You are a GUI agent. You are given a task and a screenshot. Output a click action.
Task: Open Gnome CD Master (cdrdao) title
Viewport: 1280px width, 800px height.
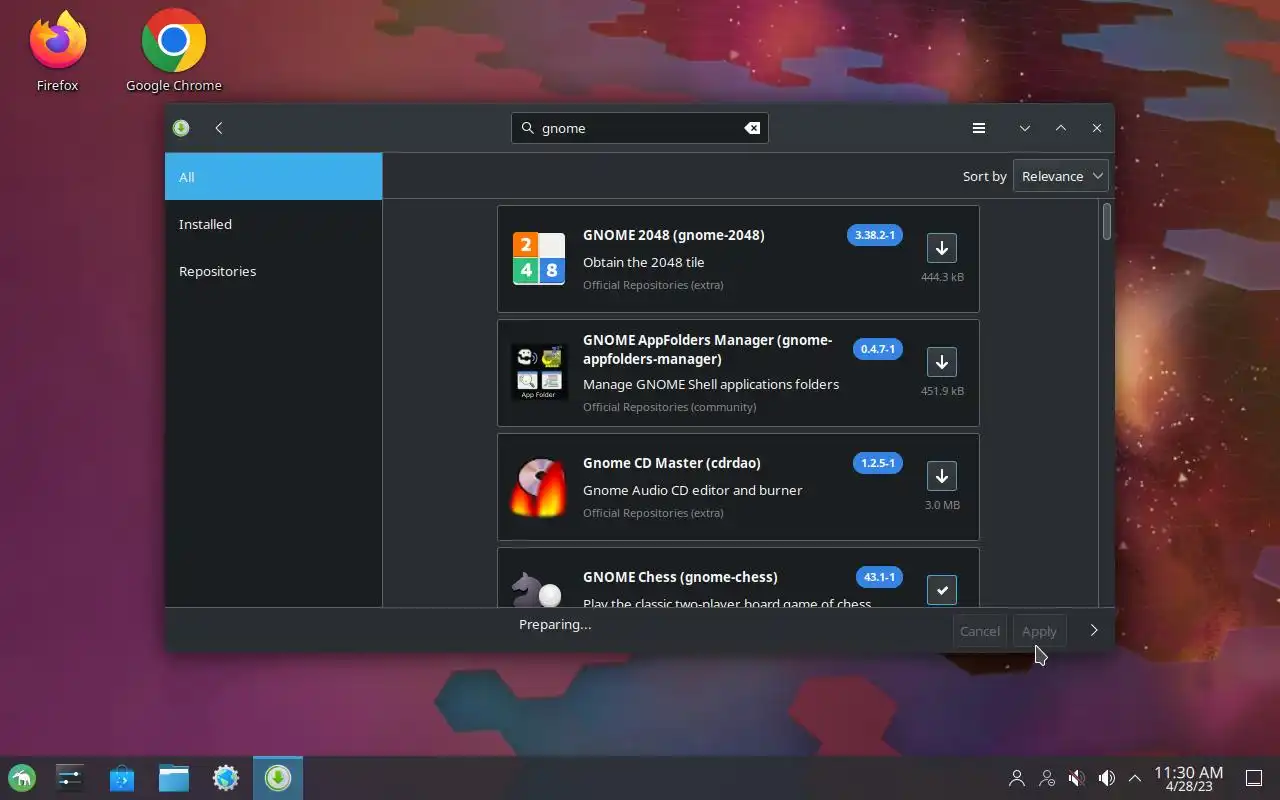click(x=671, y=463)
